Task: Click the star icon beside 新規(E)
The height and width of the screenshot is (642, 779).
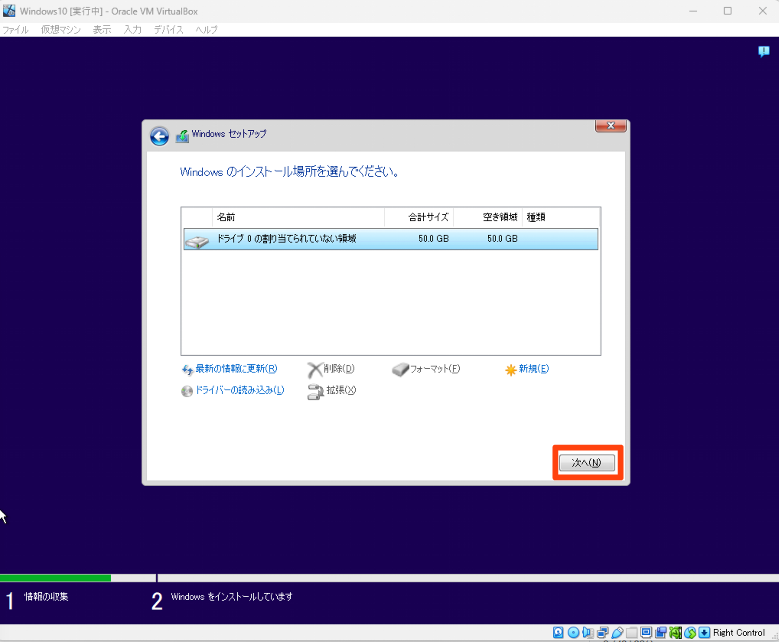Action: click(511, 370)
